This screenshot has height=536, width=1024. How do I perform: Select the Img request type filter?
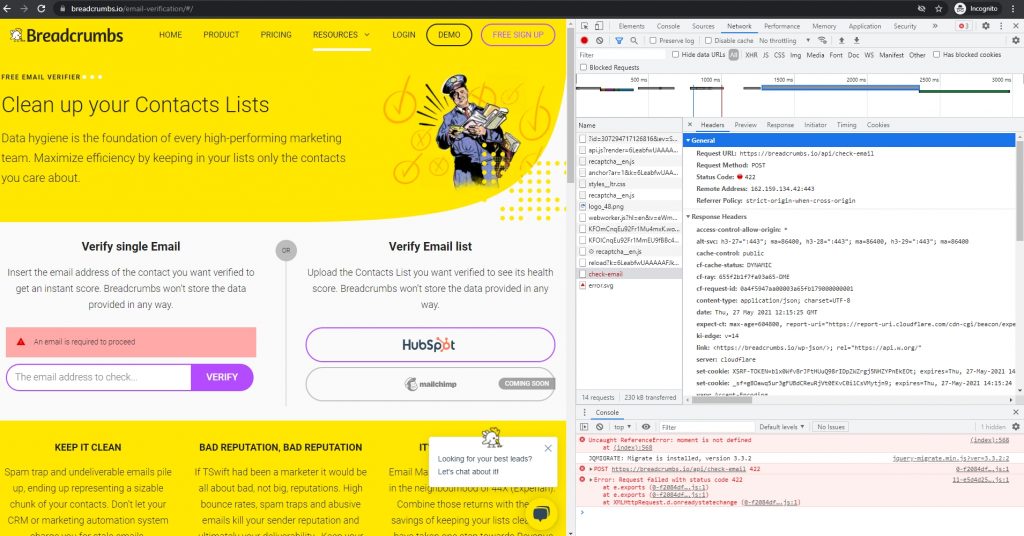pos(795,55)
